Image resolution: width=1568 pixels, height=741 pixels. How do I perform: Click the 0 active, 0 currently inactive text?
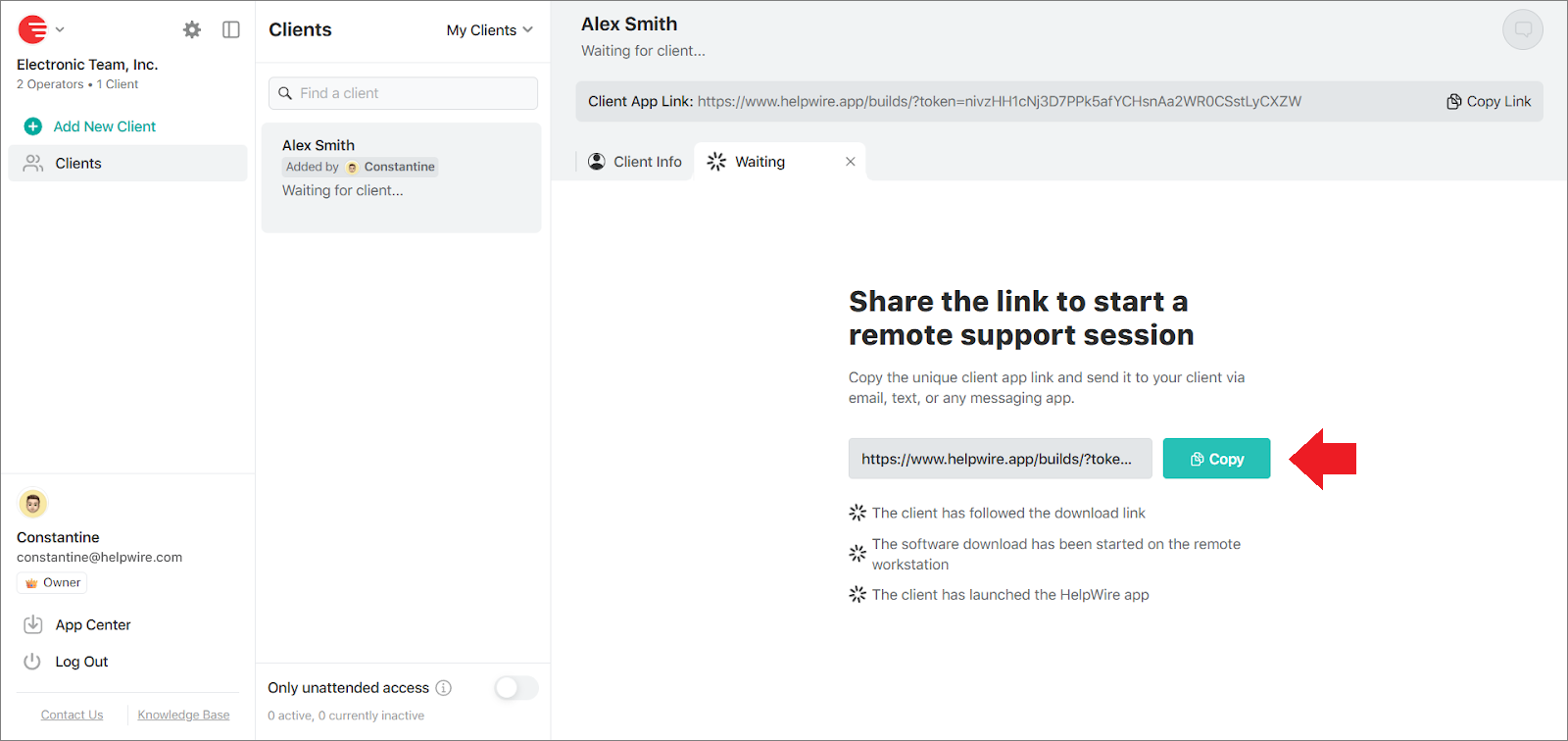click(x=346, y=716)
